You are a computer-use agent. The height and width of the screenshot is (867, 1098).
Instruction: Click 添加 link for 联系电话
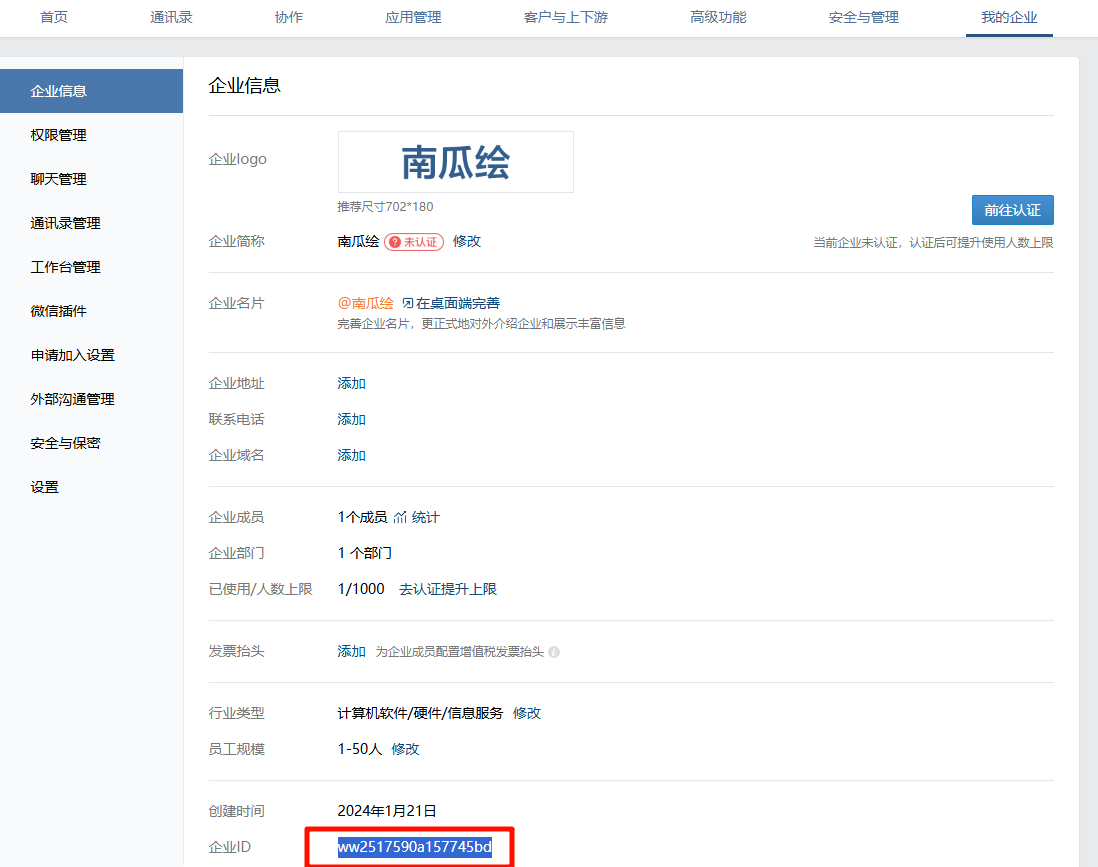click(x=352, y=419)
